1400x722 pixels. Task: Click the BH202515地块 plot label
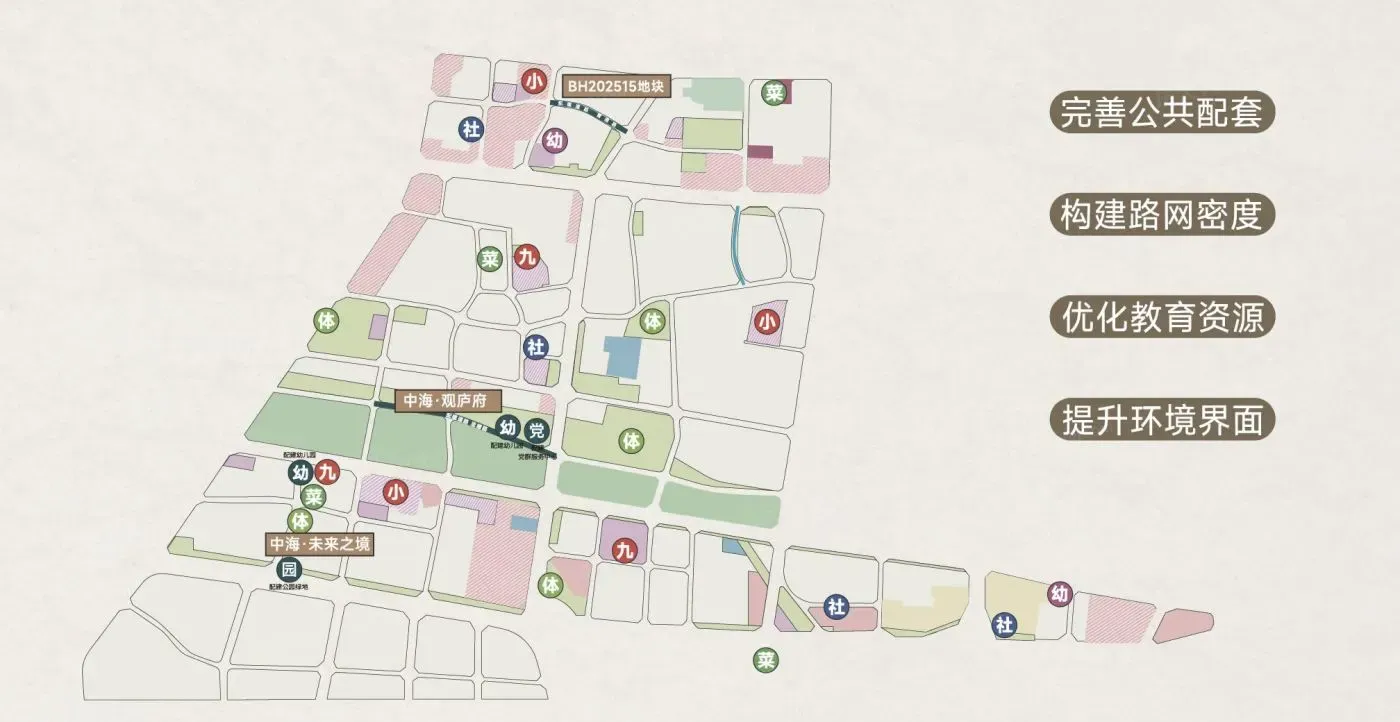point(614,86)
